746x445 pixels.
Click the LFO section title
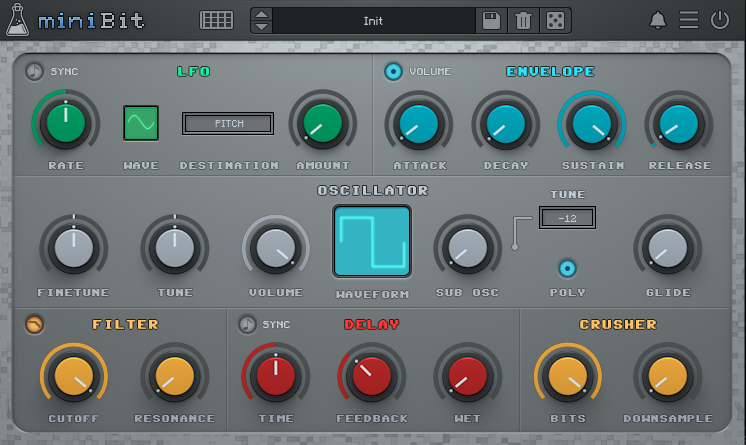[194, 71]
